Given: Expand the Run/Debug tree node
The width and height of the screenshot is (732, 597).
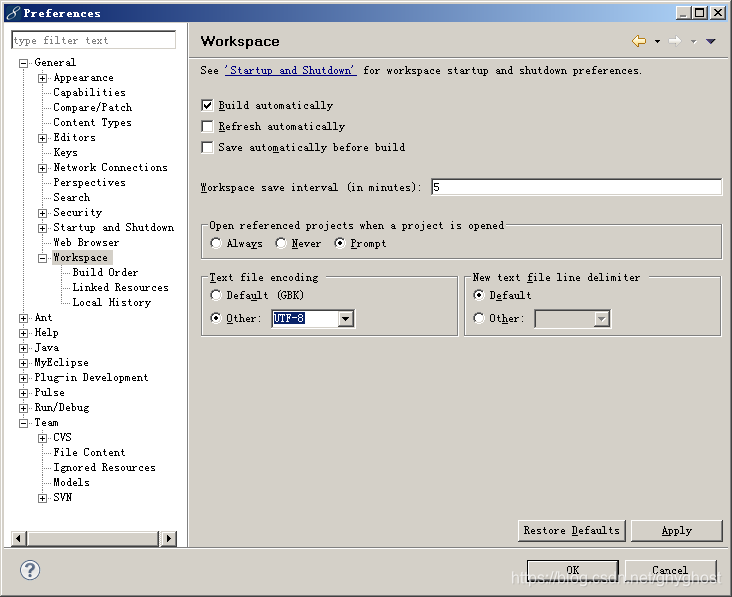Looking at the screenshot, I should pyautogui.click(x=23, y=408).
